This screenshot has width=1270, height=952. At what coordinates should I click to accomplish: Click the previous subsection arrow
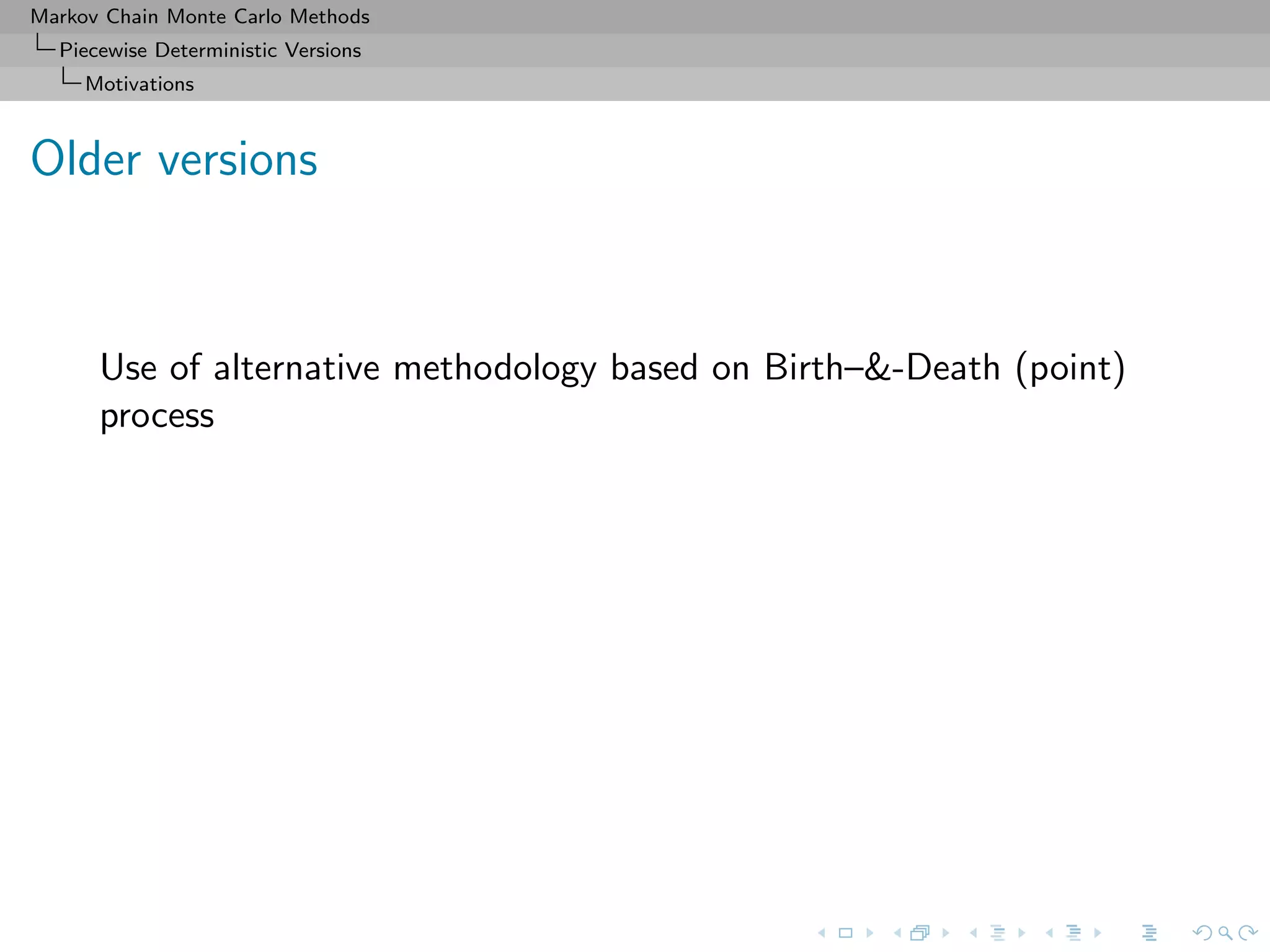click(974, 933)
